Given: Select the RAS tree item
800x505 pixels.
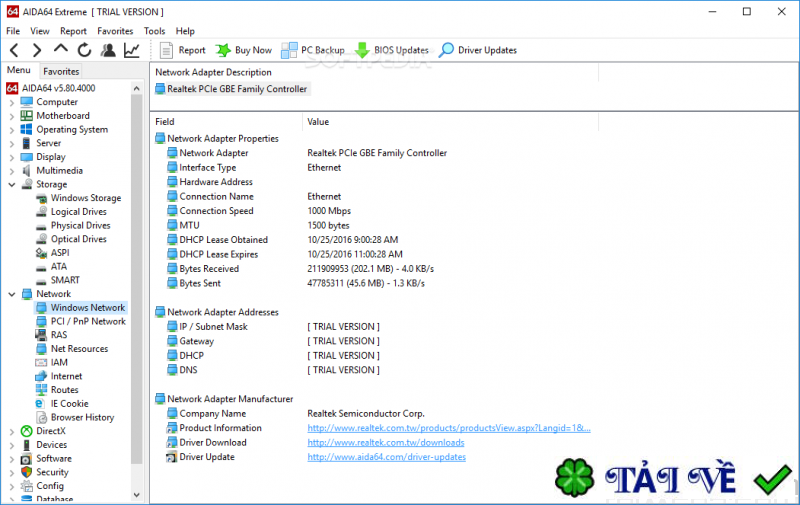Looking at the screenshot, I should [x=52, y=335].
